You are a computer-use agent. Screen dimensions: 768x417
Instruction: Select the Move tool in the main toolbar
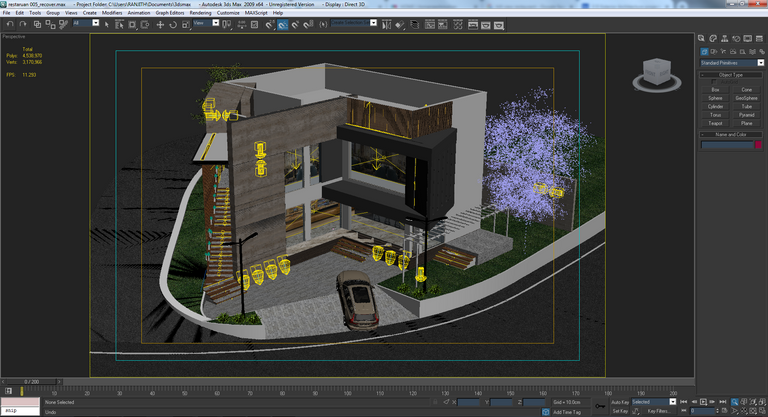[x=160, y=25]
